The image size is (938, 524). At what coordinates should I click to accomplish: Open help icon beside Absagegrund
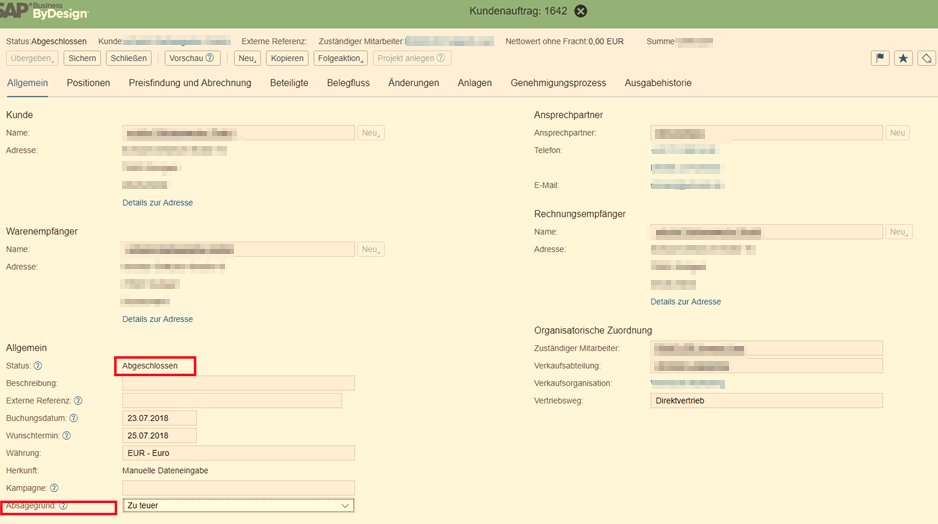pyautogui.click(x=63, y=505)
